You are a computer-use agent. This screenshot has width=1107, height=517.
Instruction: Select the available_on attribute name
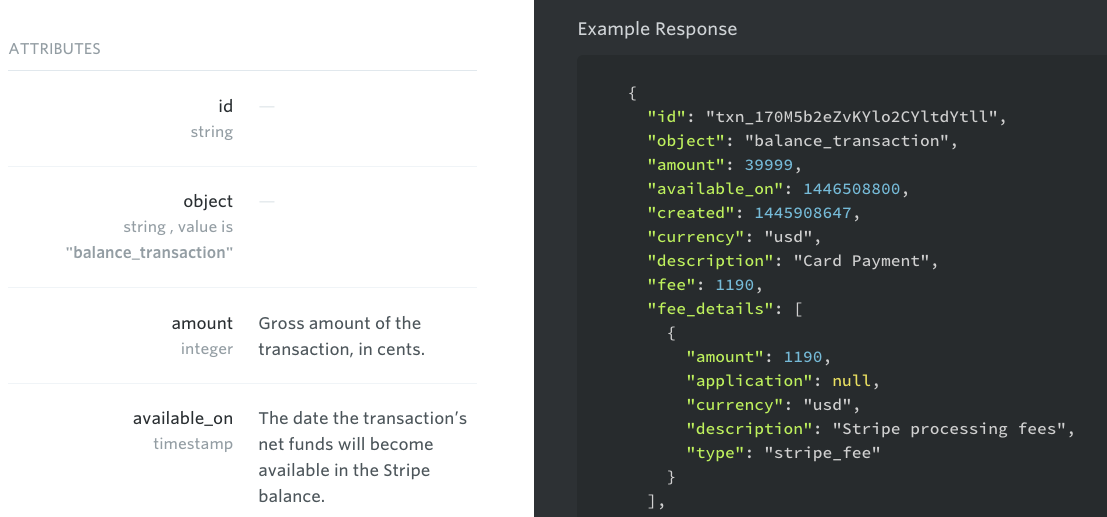(x=183, y=418)
